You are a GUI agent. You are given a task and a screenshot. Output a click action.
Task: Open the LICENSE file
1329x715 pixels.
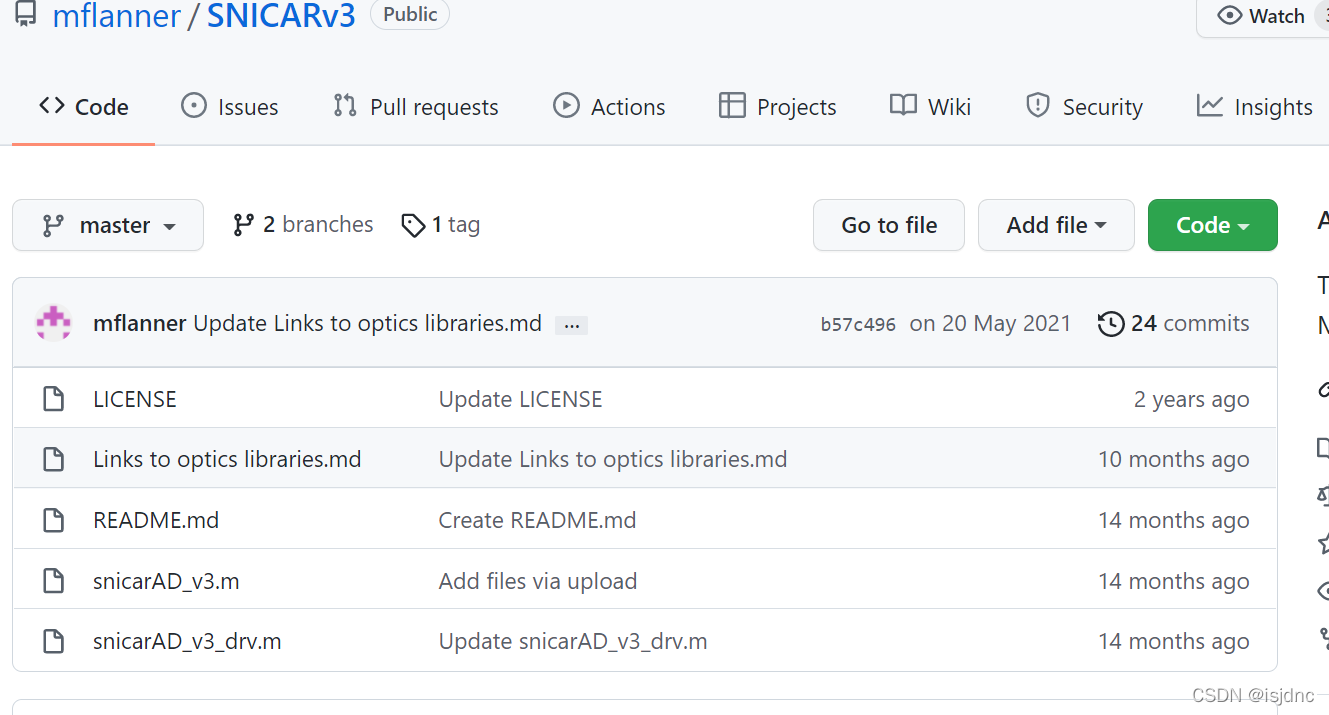click(x=135, y=399)
